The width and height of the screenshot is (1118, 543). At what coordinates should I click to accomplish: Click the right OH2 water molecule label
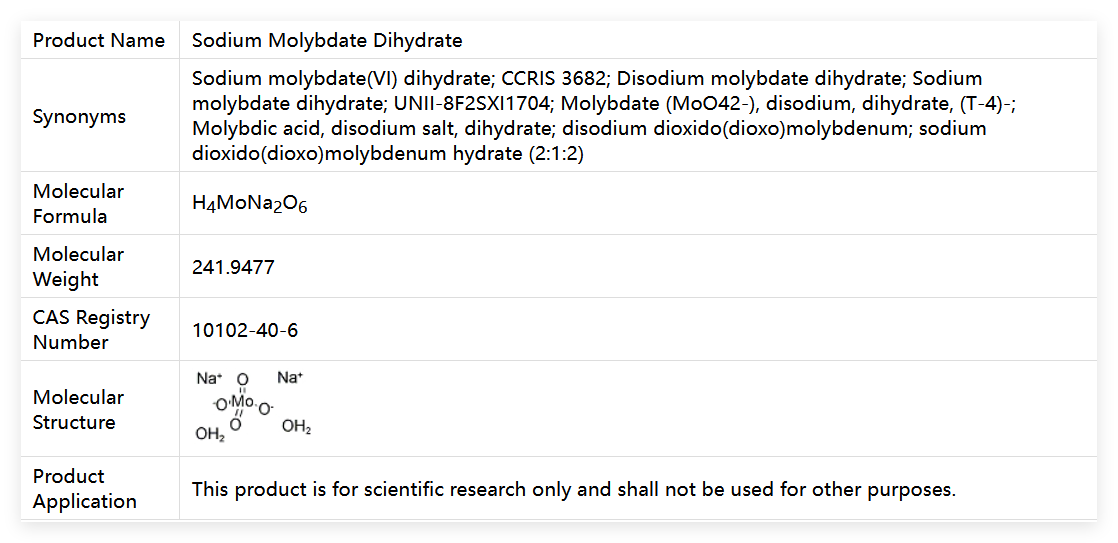(296, 427)
